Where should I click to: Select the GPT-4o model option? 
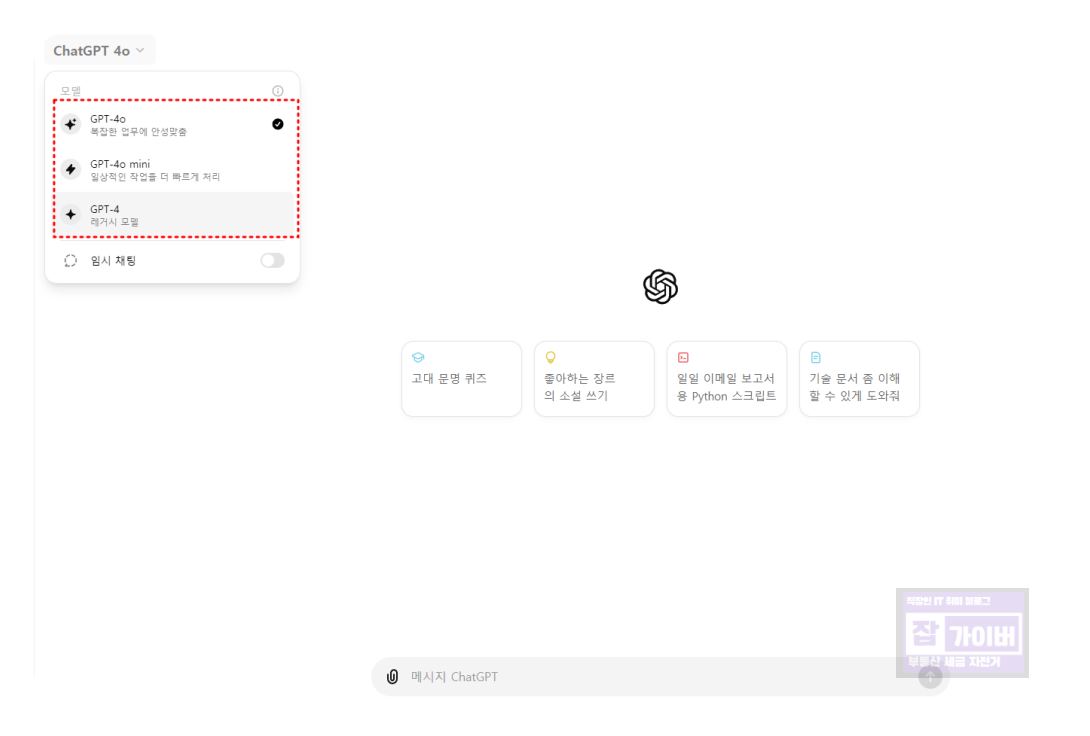[x=175, y=124]
